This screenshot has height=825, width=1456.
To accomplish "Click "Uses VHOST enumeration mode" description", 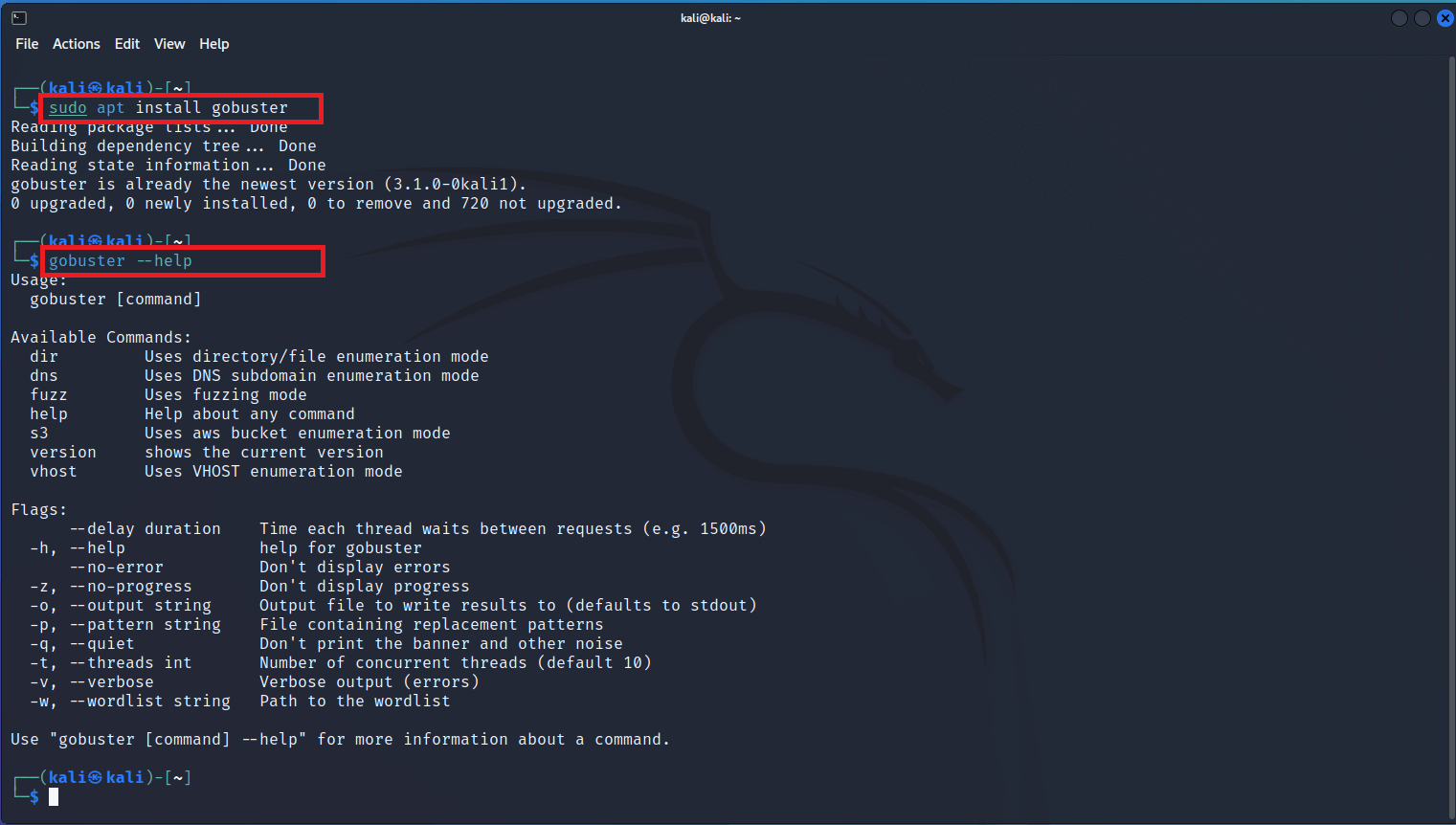I will [274, 472].
